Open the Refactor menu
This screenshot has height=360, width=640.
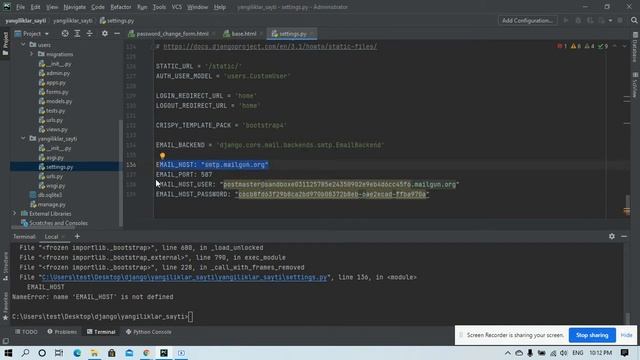click(x=121, y=7)
